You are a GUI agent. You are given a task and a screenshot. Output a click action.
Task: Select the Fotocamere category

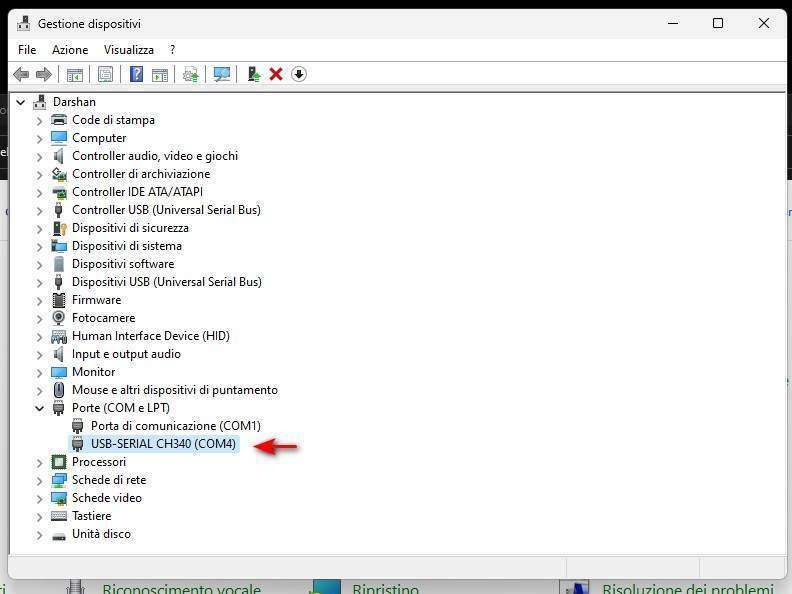coord(103,318)
